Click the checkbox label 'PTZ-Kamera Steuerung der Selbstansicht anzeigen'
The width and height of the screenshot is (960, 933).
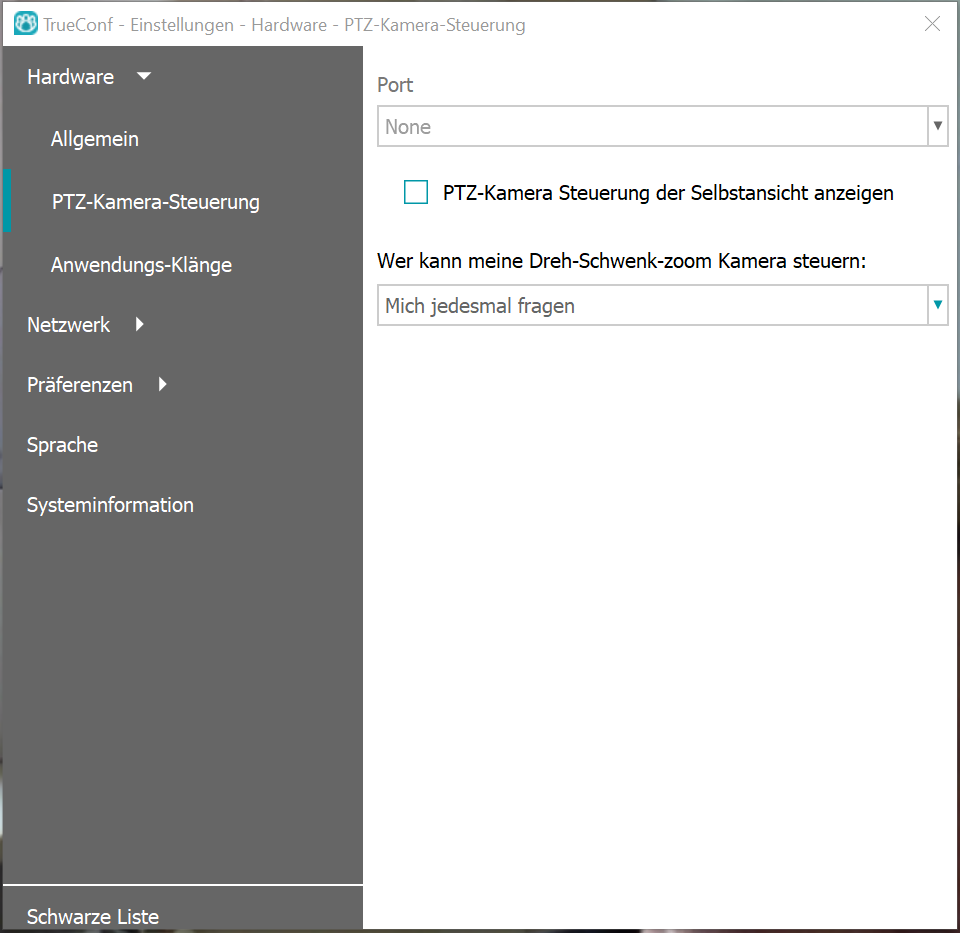tap(668, 193)
